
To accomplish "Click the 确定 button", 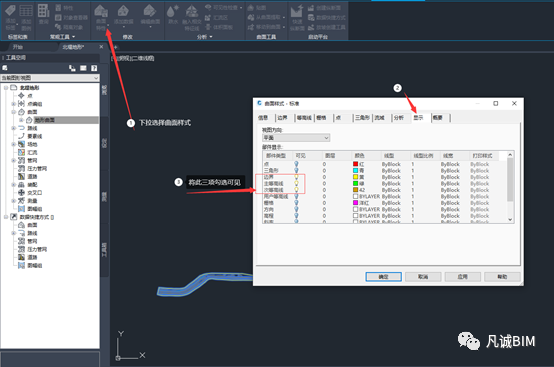I will click(x=383, y=277).
